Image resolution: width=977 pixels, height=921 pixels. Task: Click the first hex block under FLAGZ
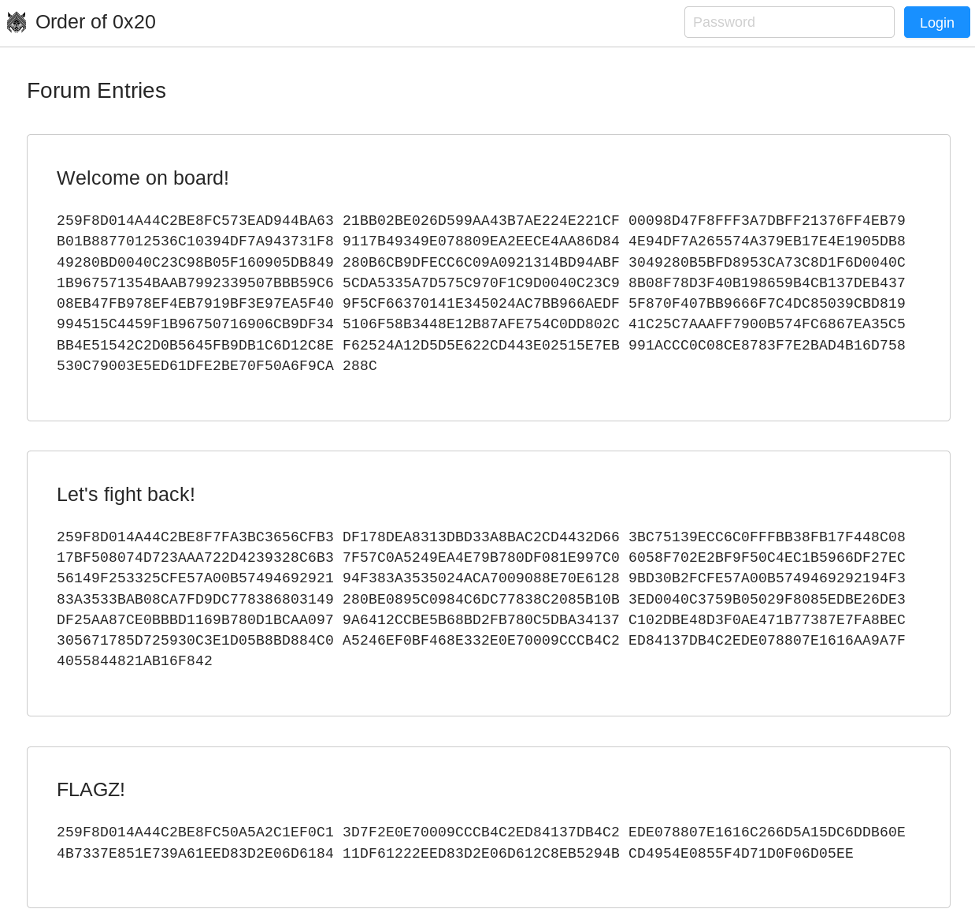[195, 833]
